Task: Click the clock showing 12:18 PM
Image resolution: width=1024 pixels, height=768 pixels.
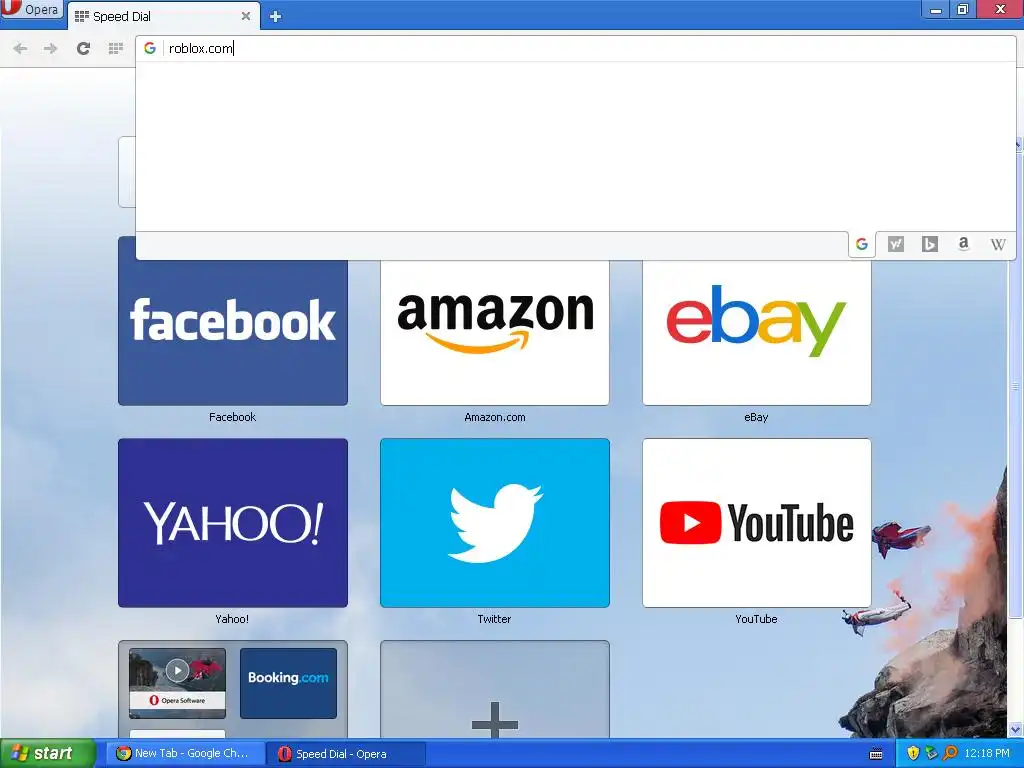Action: pyautogui.click(x=987, y=754)
